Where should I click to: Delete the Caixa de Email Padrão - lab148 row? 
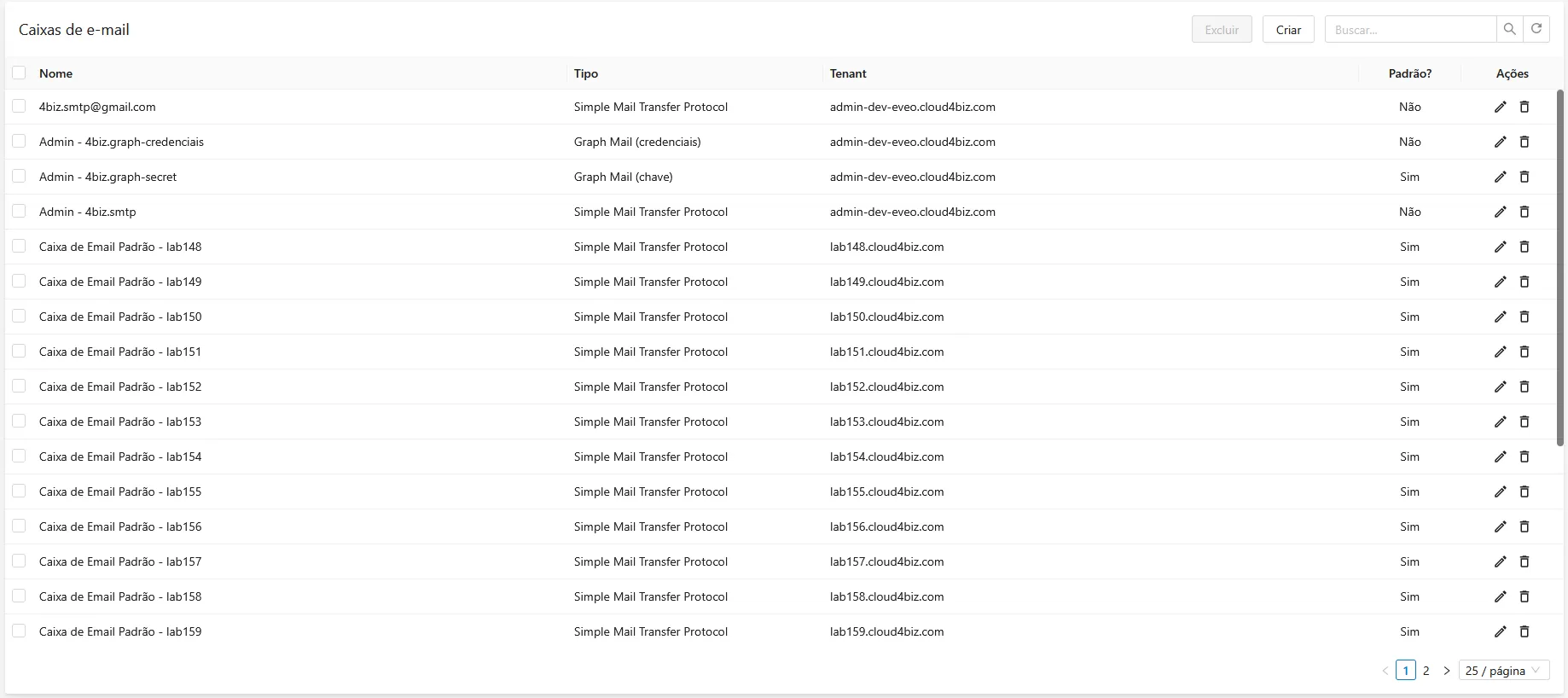pyautogui.click(x=1524, y=247)
